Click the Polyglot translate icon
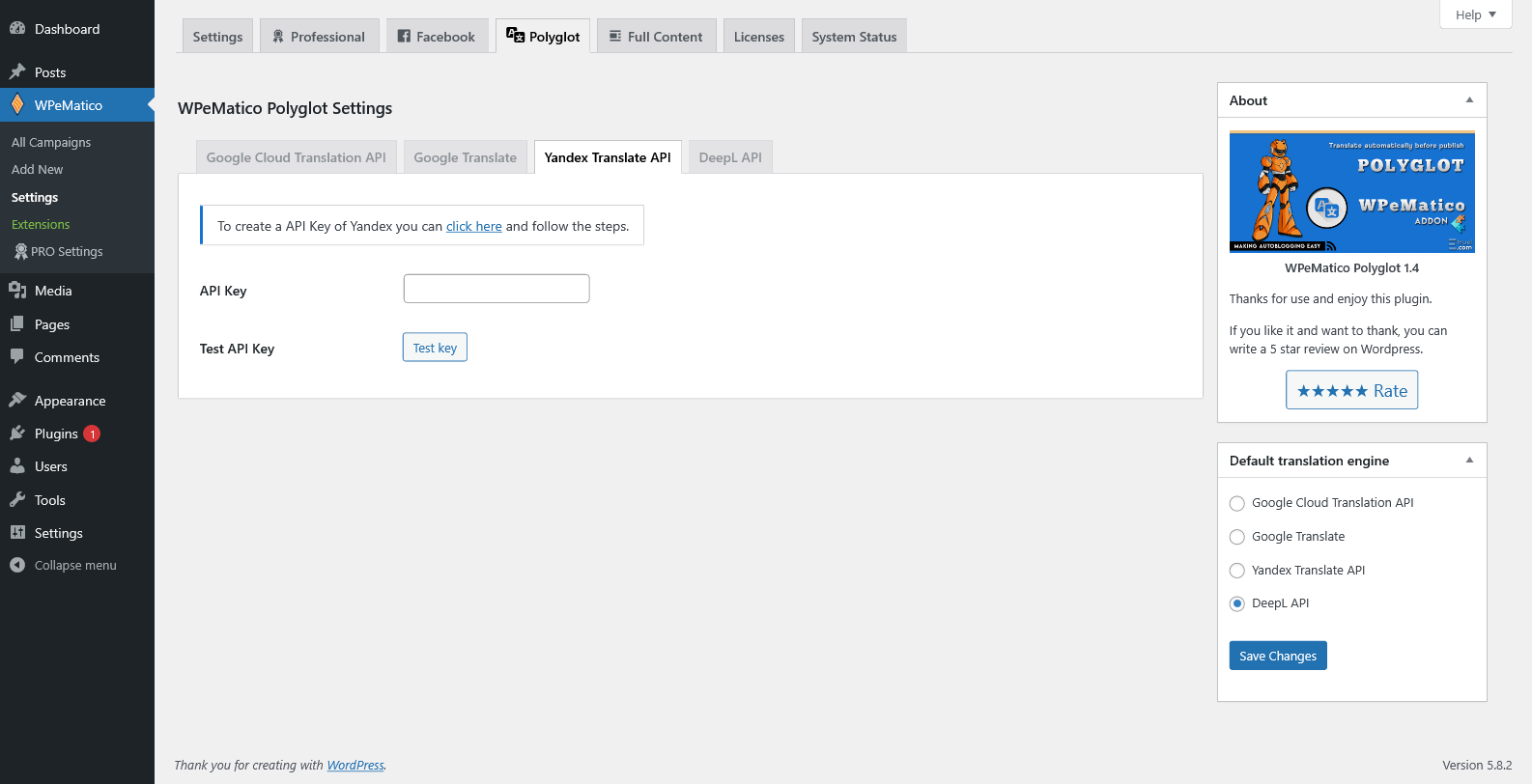Viewport: 1532px width, 784px height. [516, 36]
